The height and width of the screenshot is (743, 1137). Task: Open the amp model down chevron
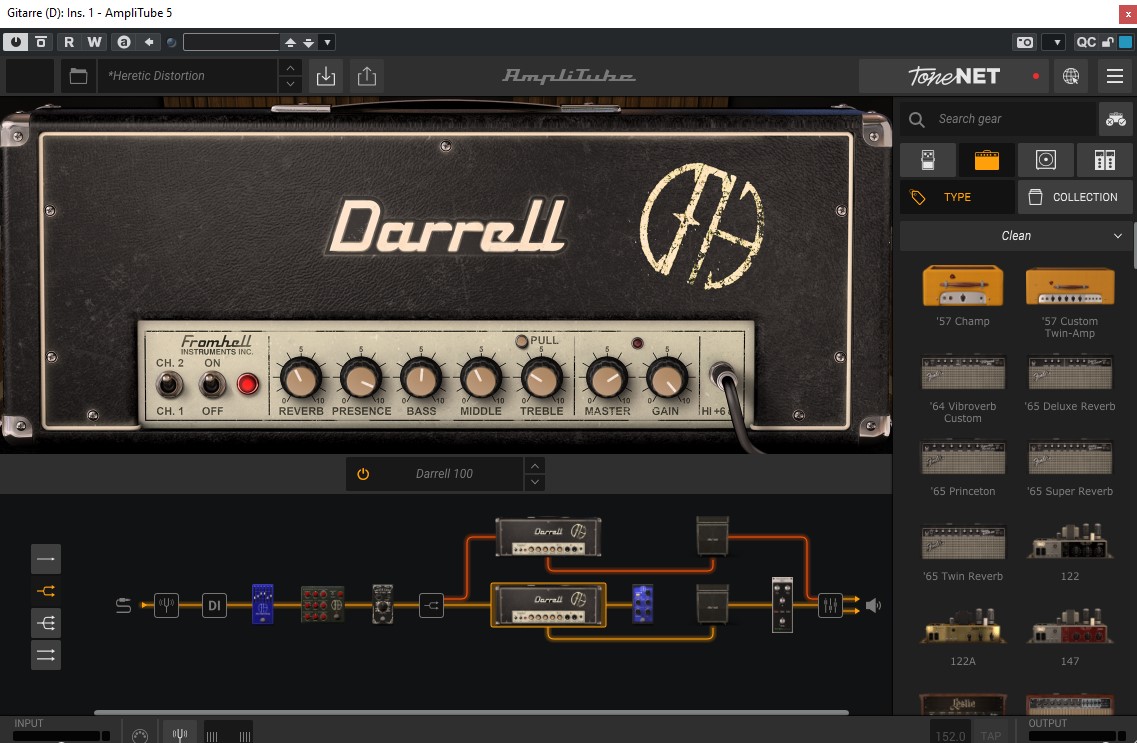pyautogui.click(x=535, y=482)
